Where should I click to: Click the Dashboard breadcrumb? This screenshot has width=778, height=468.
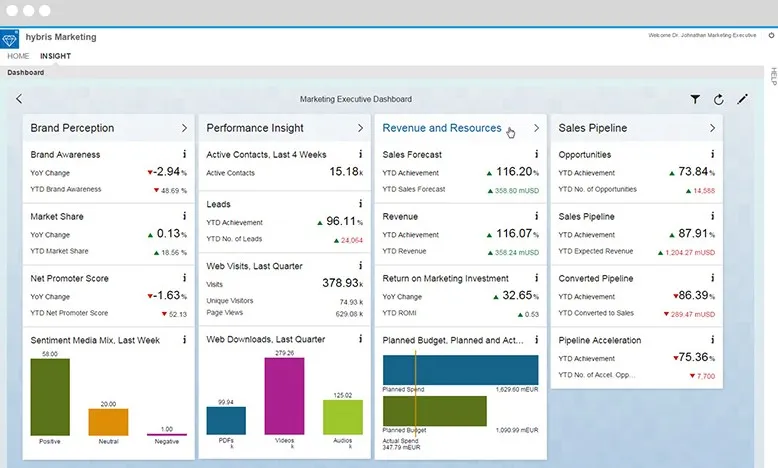(x=26, y=72)
